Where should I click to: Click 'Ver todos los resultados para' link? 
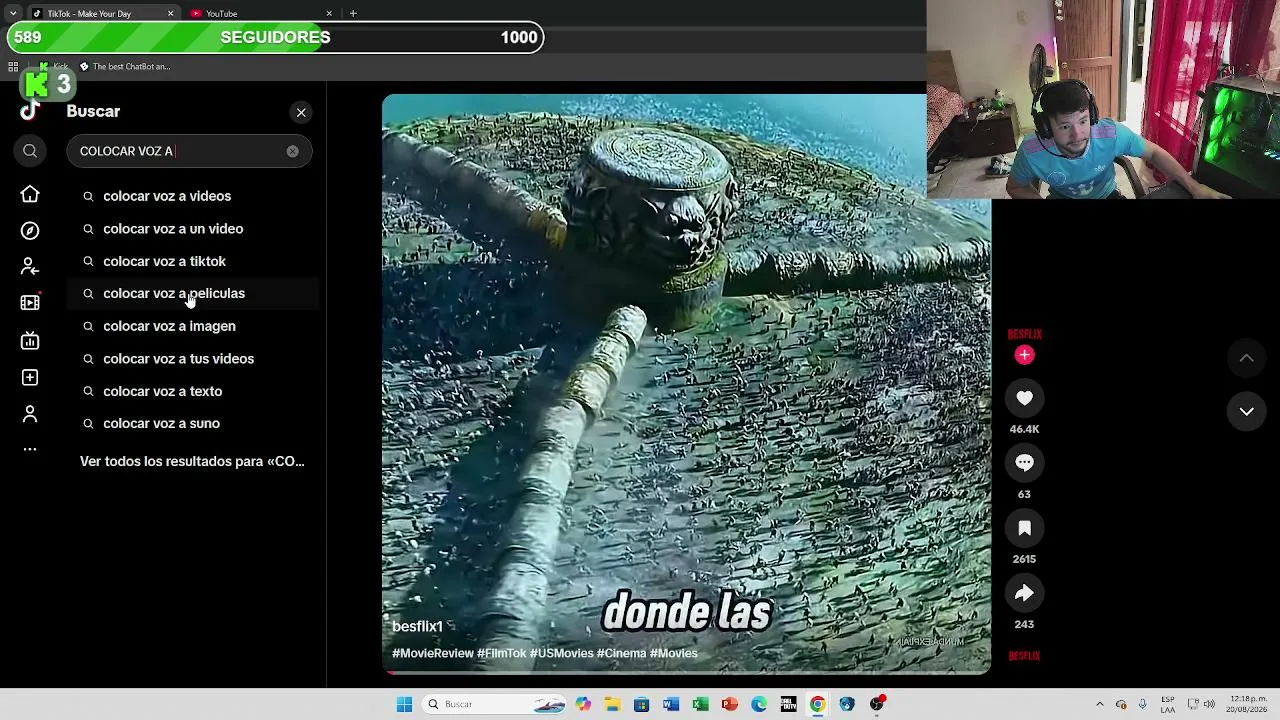click(192, 461)
